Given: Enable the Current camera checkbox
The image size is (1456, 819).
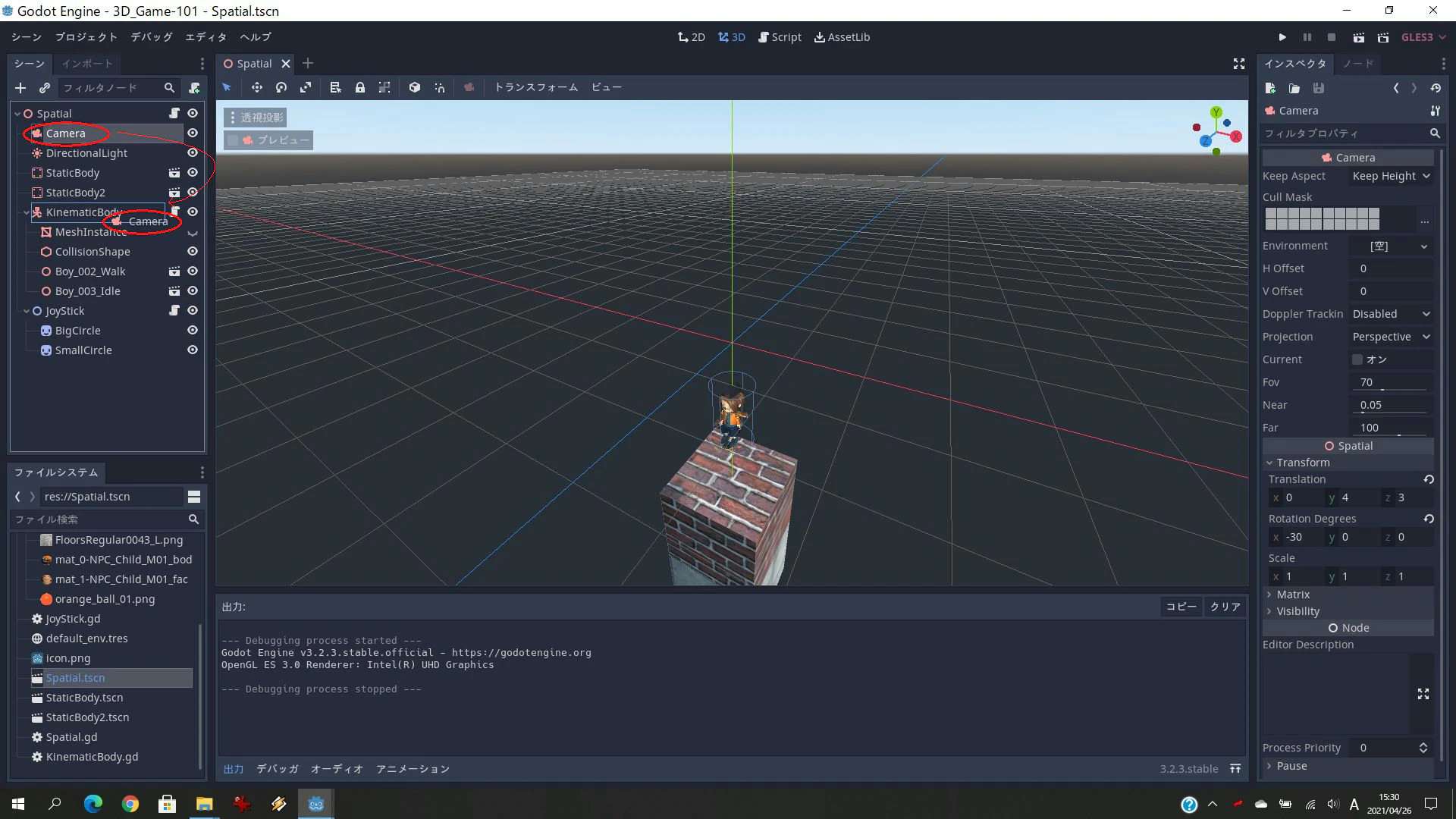Looking at the screenshot, I should 1357,359.
